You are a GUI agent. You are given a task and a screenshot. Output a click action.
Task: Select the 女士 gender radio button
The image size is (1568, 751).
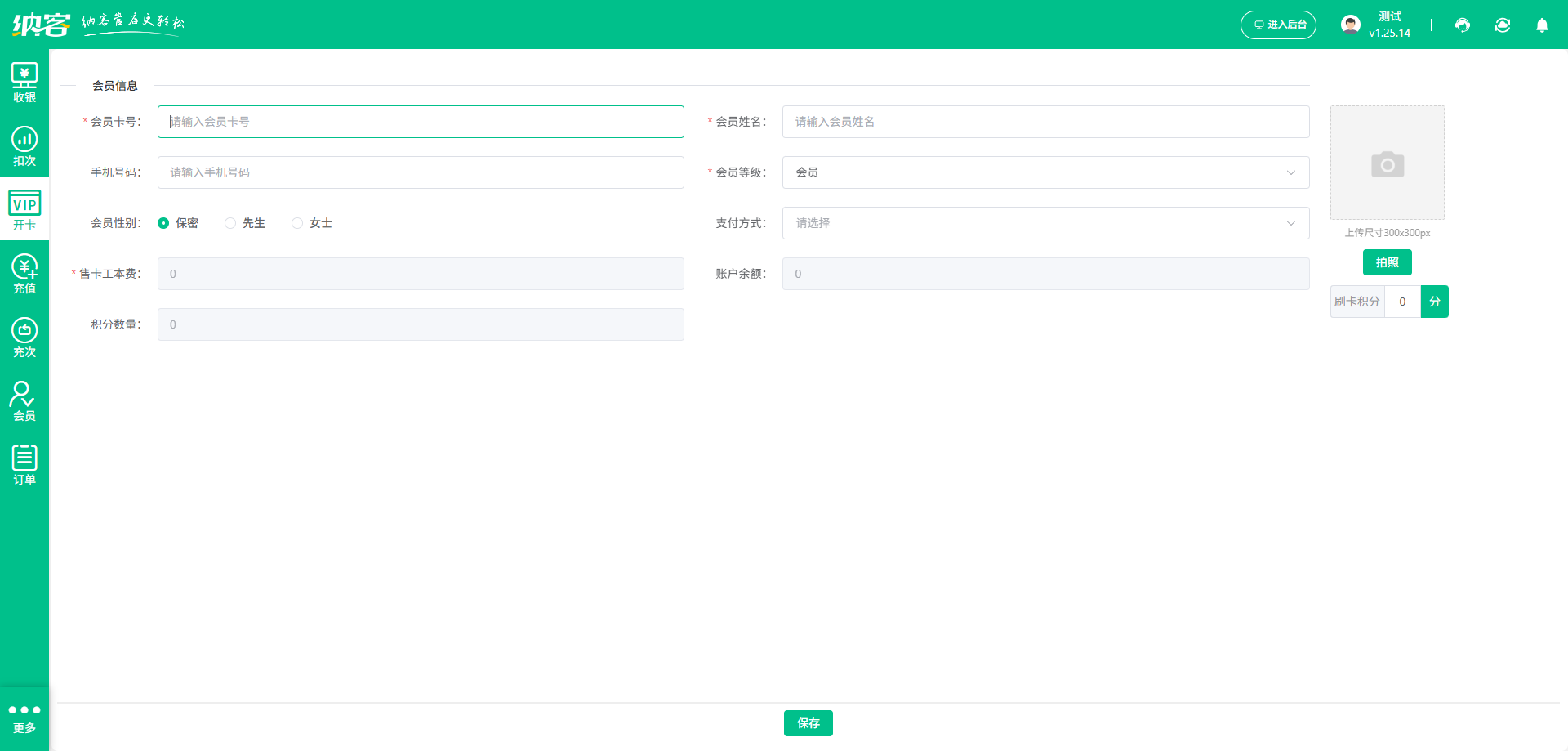point(297,223)
